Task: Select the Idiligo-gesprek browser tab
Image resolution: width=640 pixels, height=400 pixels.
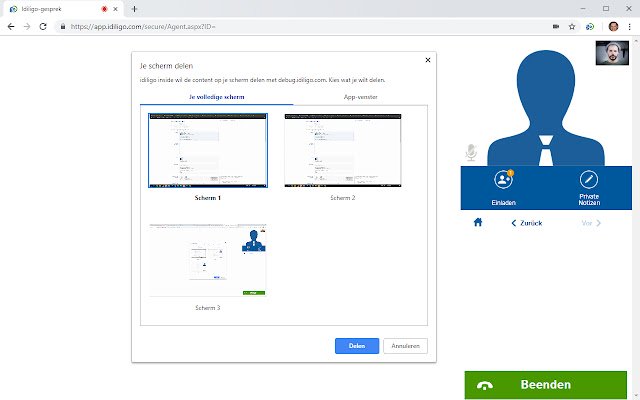Action: point(63,9)
